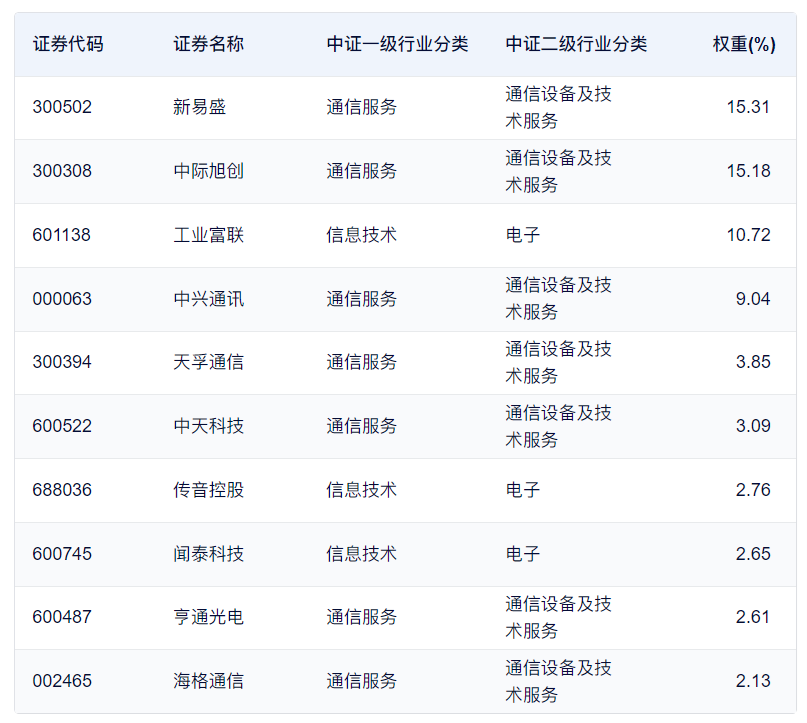
Task: Click the 中证一级行业分类 column header
Action: click(397, 44)
